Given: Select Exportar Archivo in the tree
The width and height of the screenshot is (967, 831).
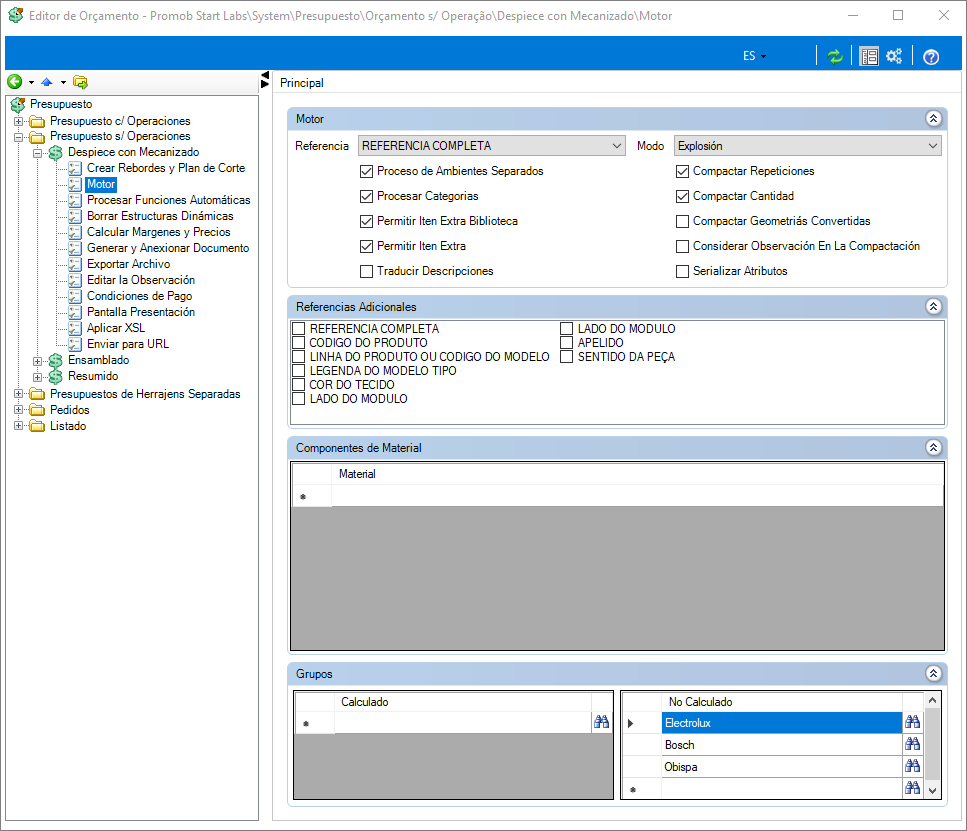Looking at the screenshot, I should (128, 264).
